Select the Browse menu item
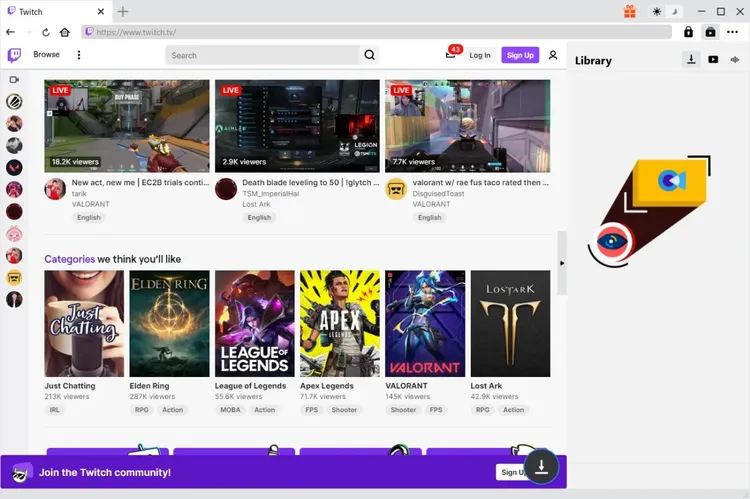Image resolution: width=750 pixels, height=499 pixels. click(46, 55)
